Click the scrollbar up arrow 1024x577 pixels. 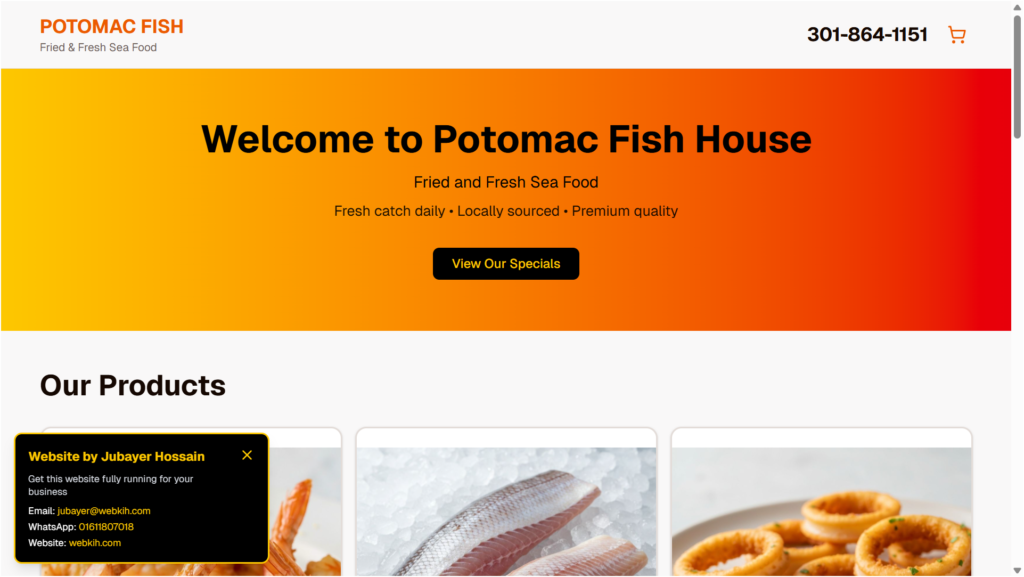click(1017, 7)
